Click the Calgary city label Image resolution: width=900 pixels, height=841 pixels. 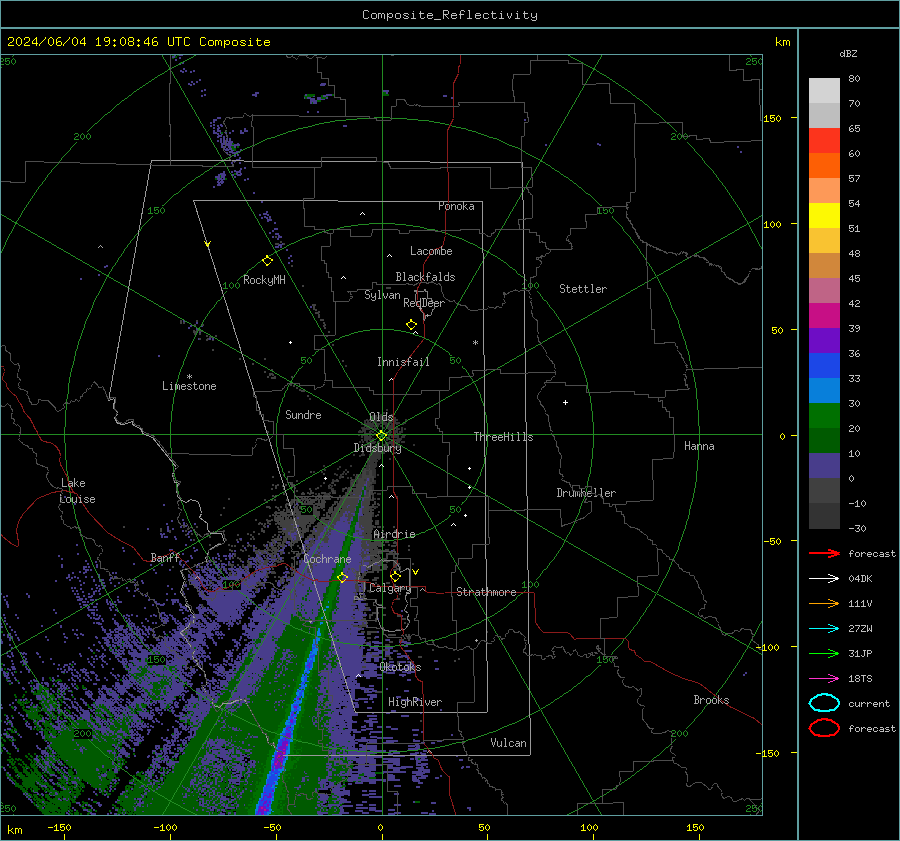point(390,588)
